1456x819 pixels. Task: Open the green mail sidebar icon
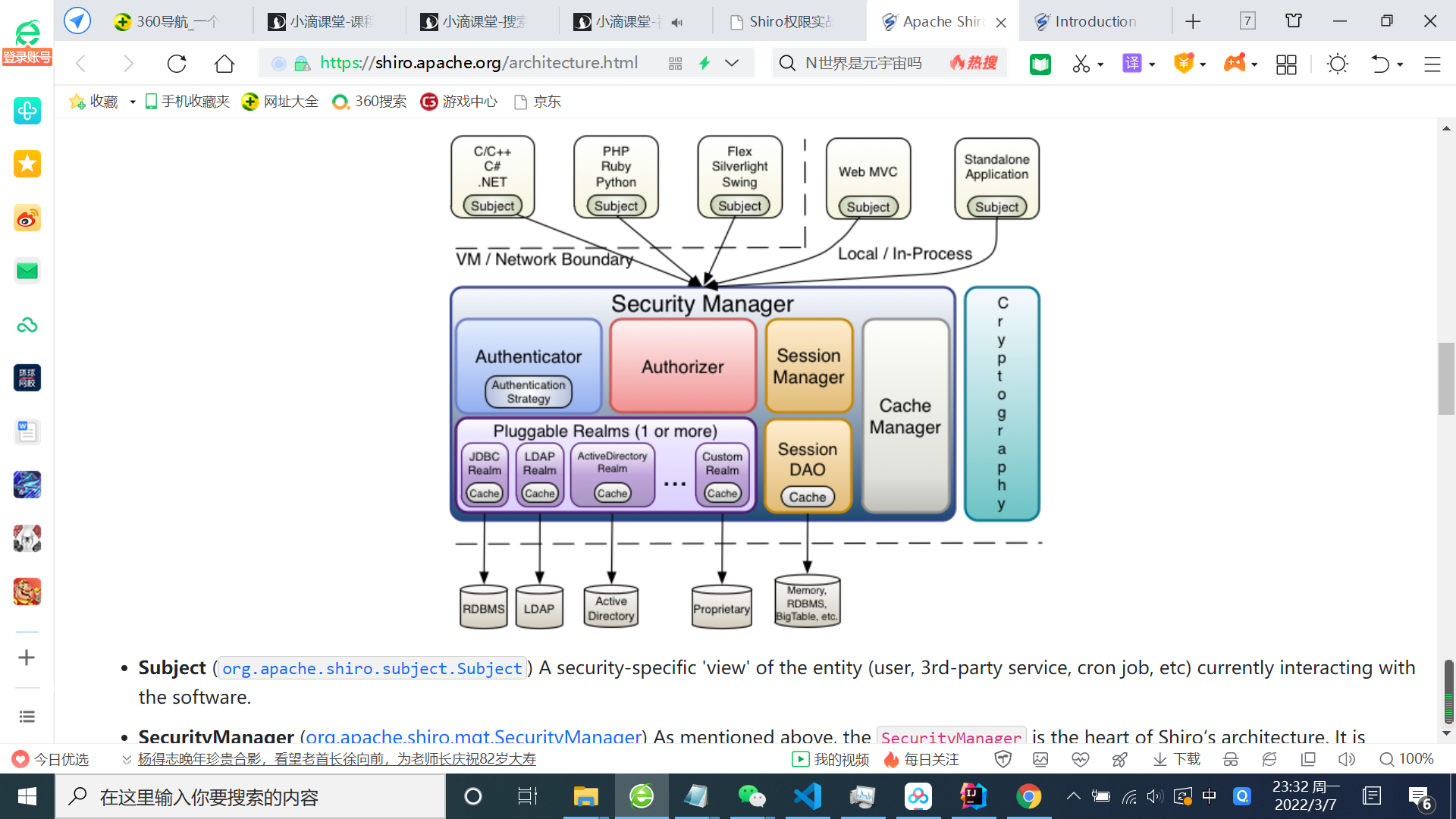point(27,271)
